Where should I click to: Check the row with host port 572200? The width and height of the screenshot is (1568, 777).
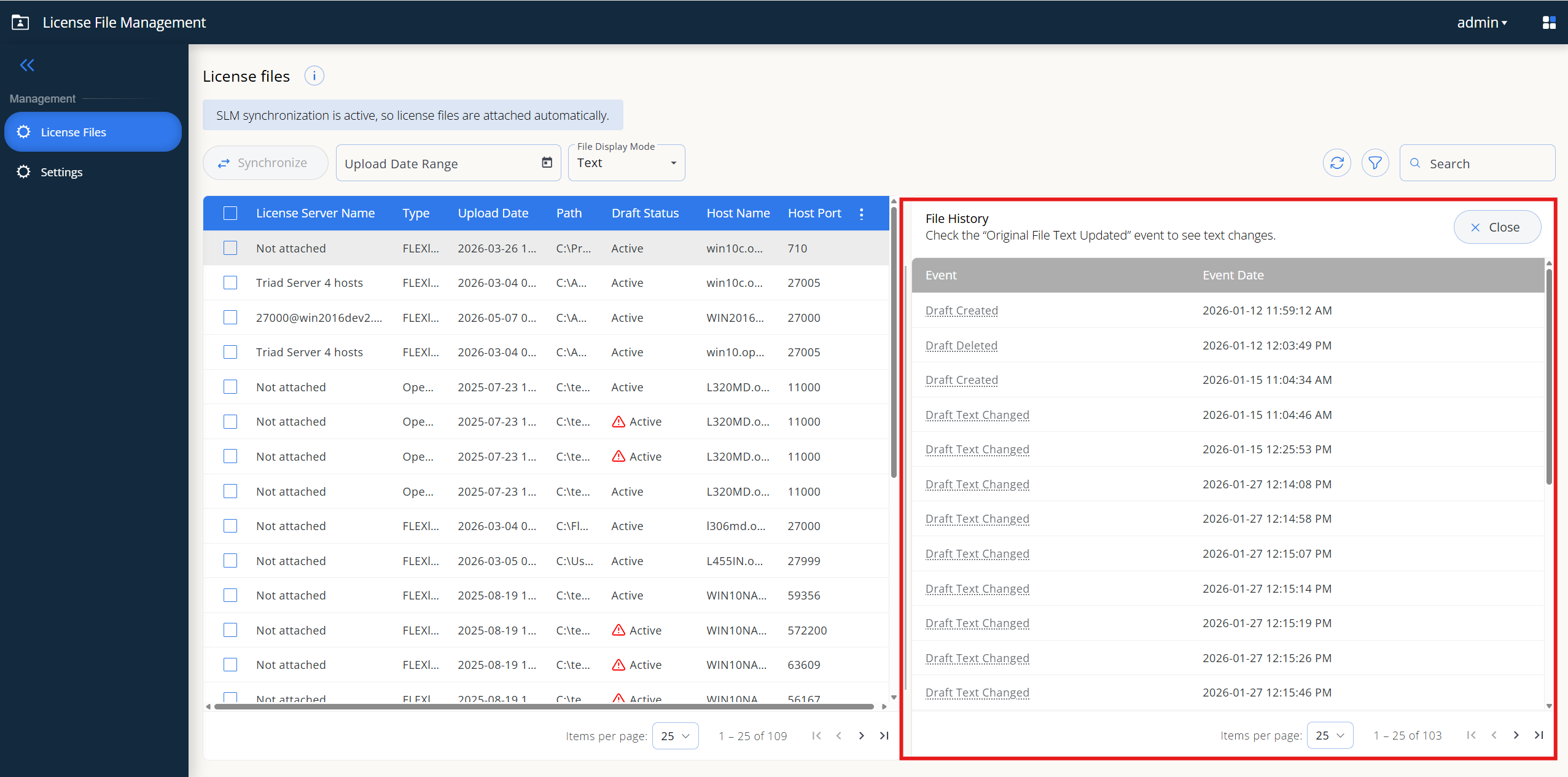pyautogui.click(x=230, y=630)
